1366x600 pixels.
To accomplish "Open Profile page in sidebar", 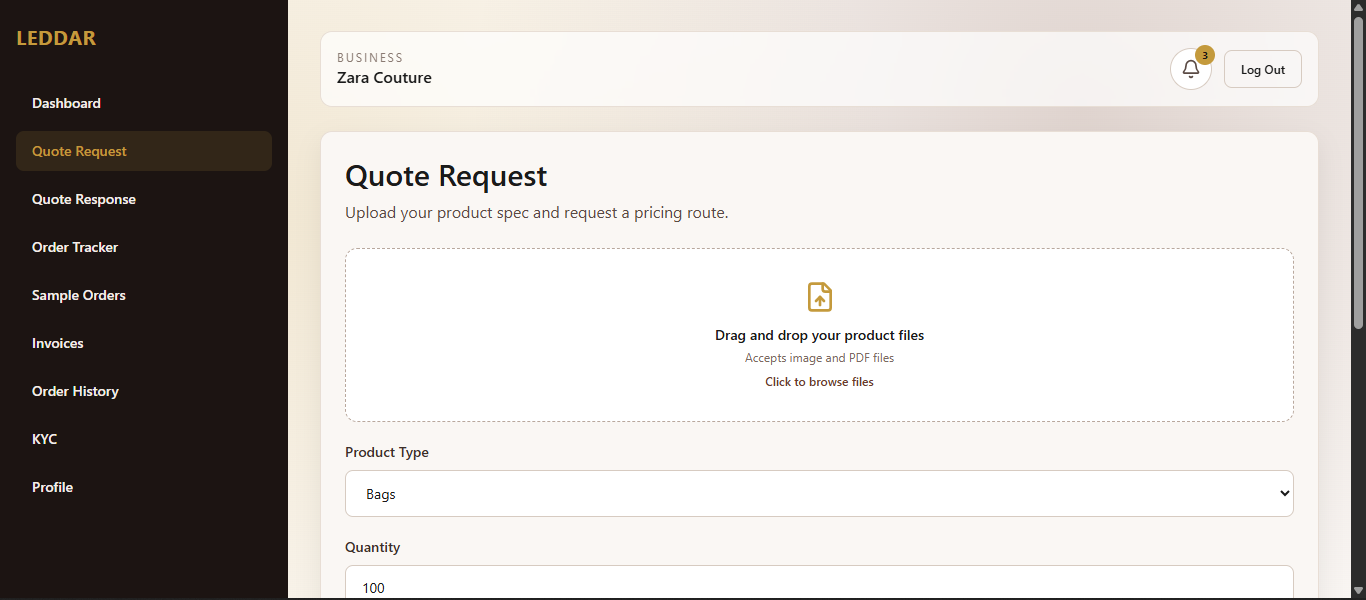I will pos(144,487).
